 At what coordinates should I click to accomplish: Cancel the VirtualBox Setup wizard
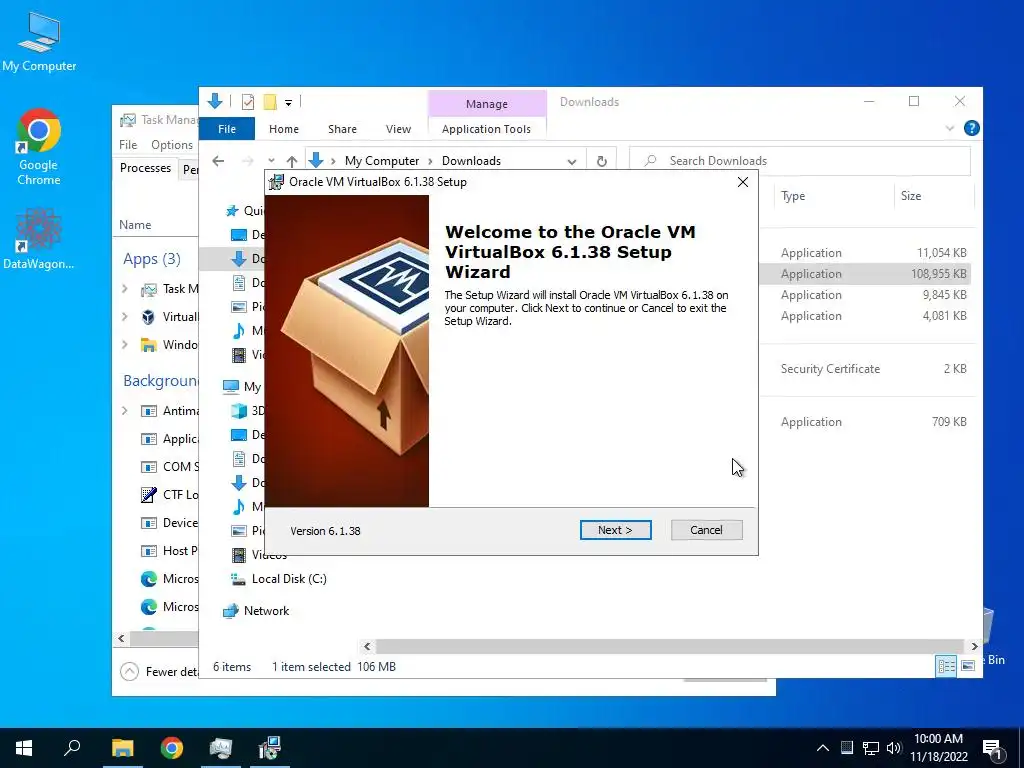click(x=706, y=530)
